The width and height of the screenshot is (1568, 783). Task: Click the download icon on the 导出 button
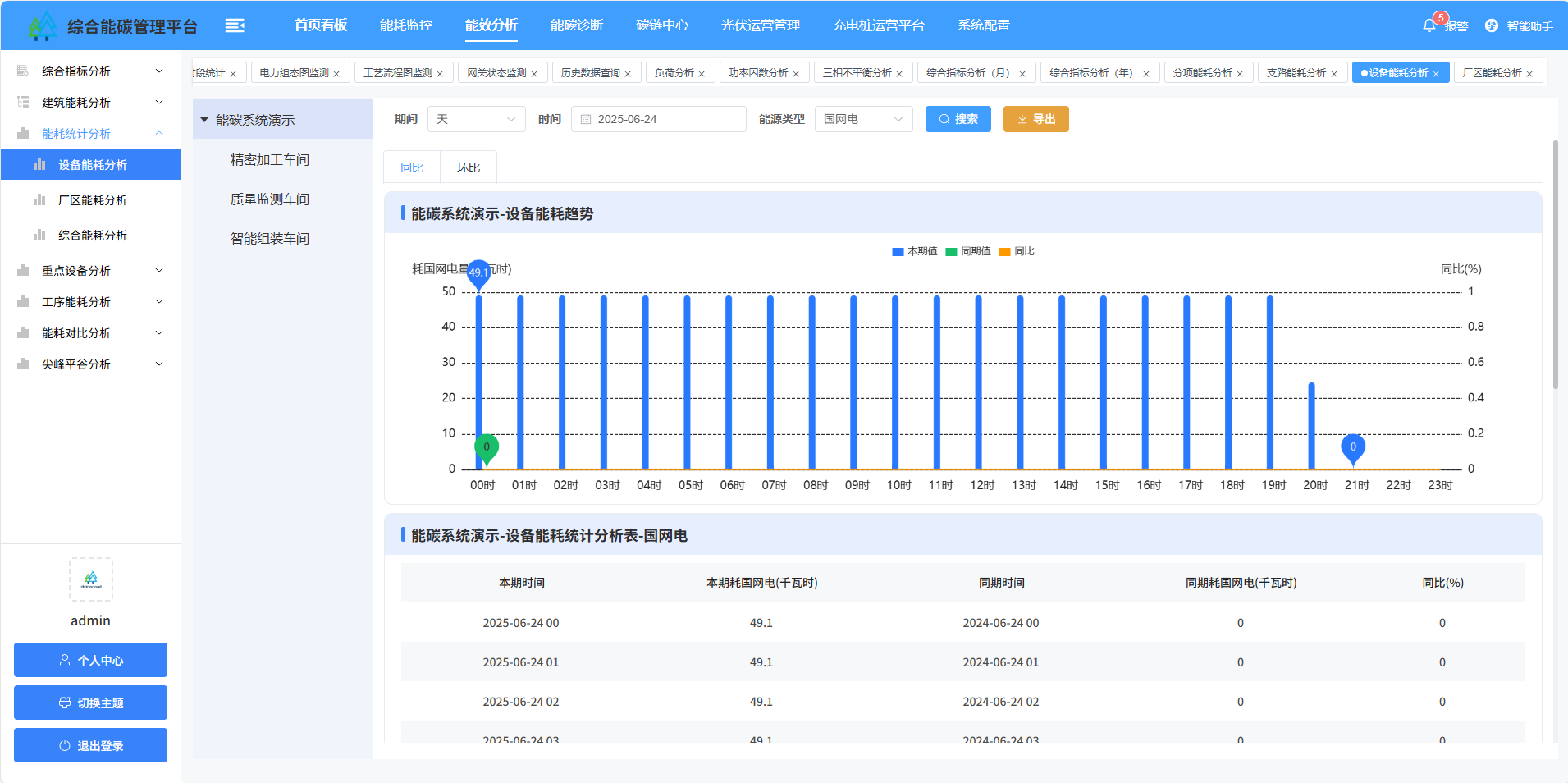click(x=1022, y=119)
